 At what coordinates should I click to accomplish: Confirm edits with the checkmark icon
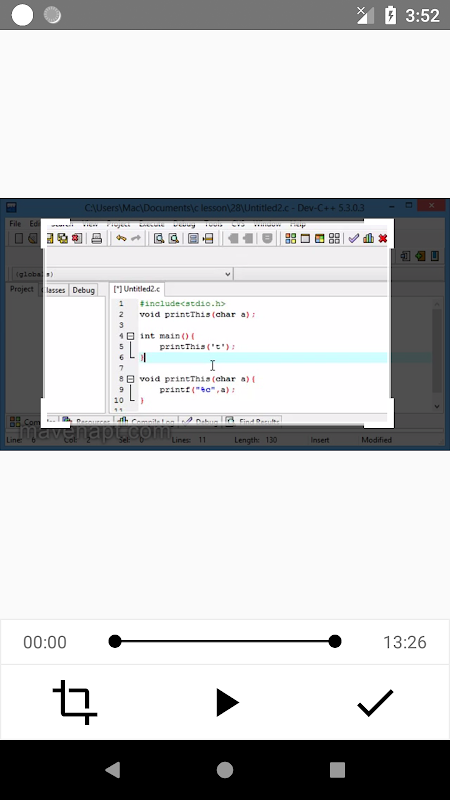pos(375,703)
